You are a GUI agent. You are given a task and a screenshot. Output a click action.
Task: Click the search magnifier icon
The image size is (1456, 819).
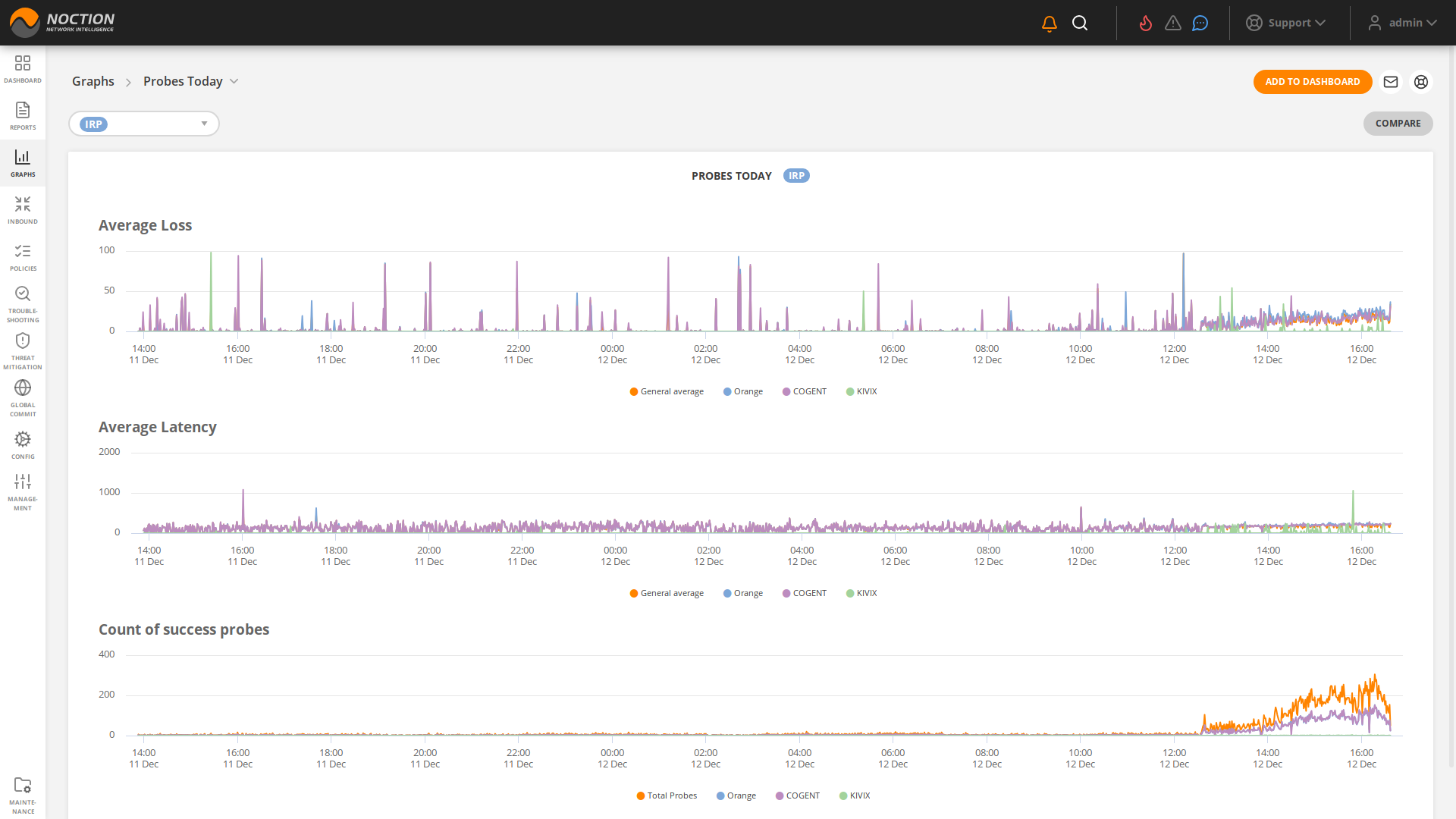click(x=1080, y=24)
